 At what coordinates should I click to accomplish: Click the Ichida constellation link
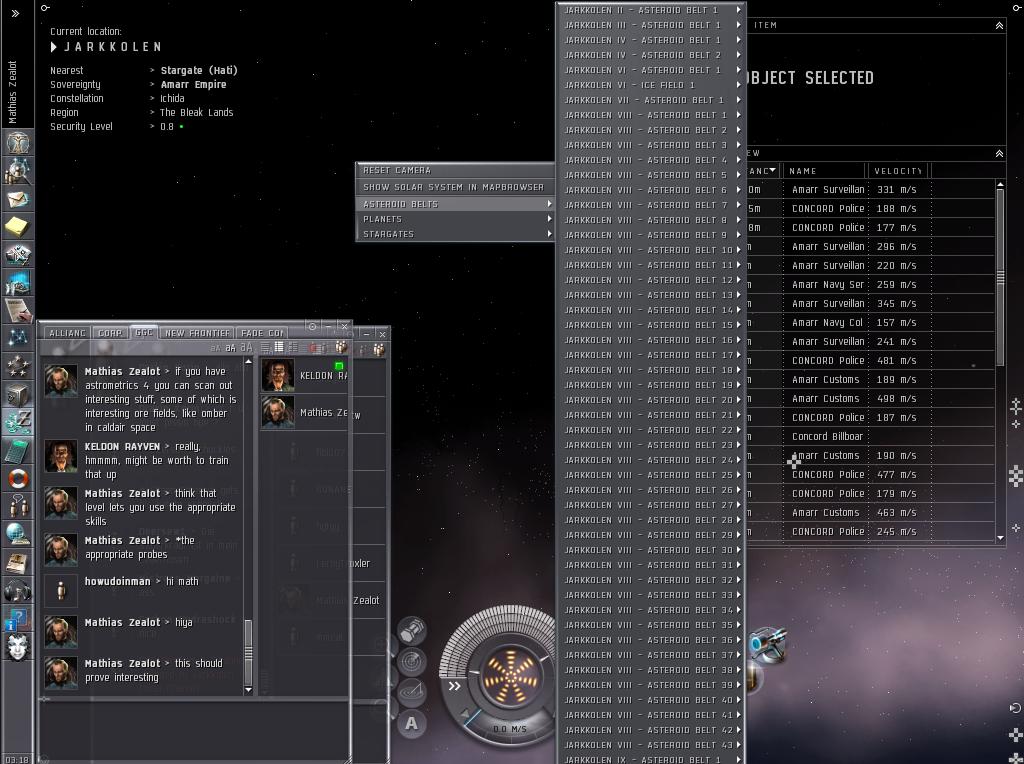pos(172,99)
